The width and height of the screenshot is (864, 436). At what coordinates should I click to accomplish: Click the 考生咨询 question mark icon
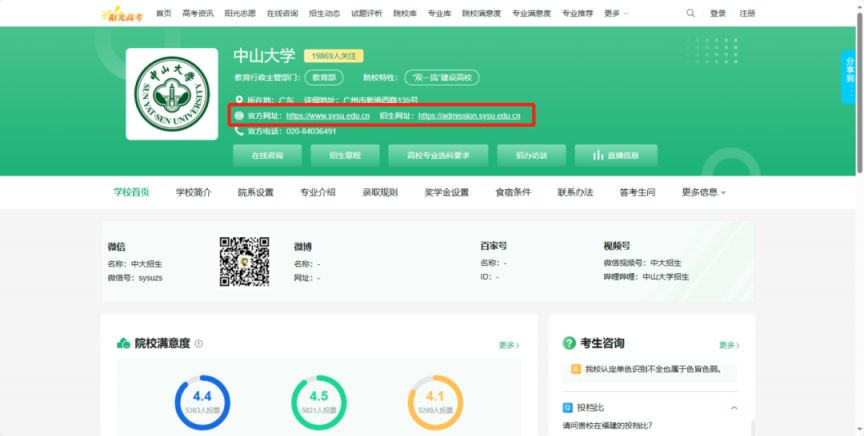point(569,343)
